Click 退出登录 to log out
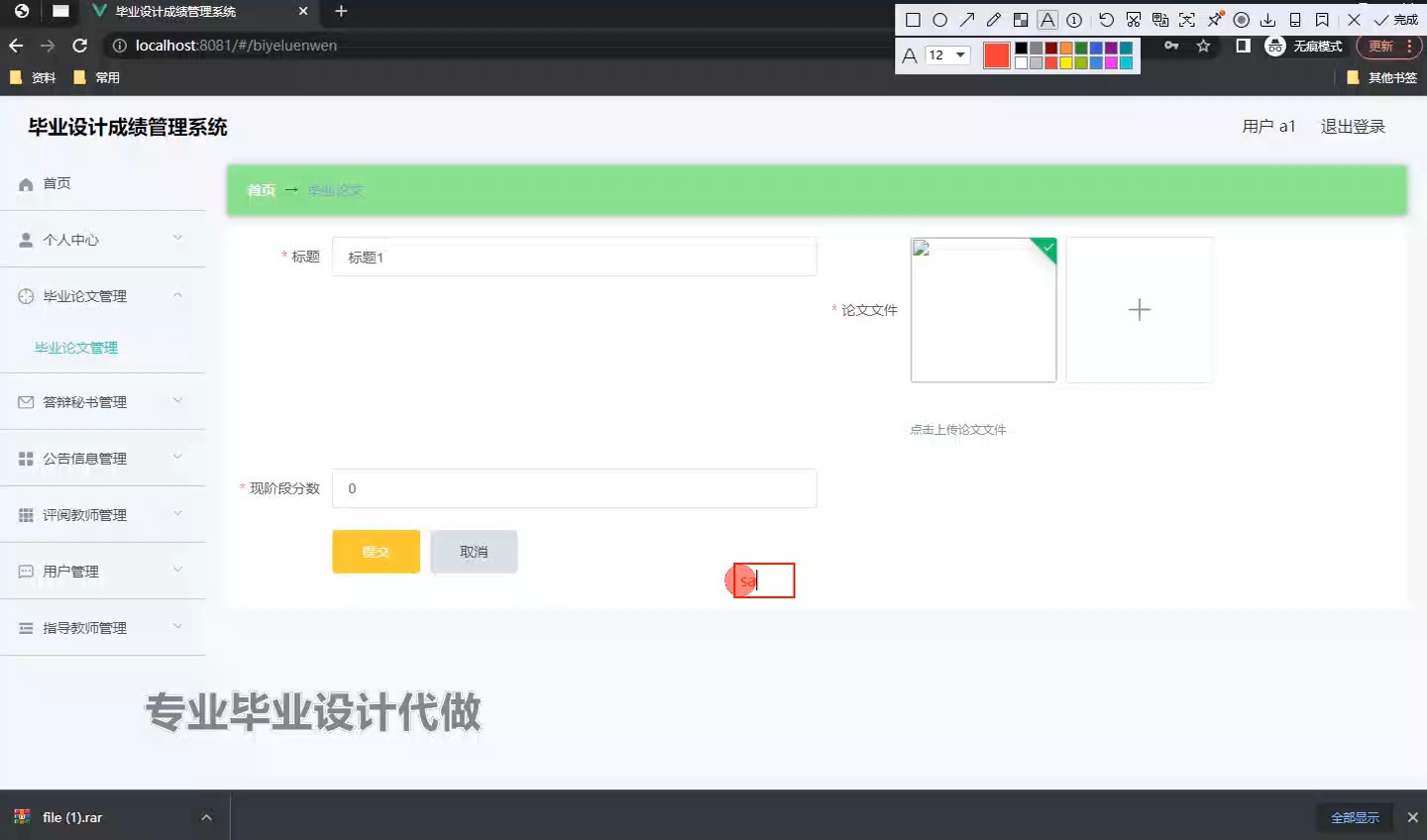This screenshot has width=1427, height=840. (x=1353, y=127)
